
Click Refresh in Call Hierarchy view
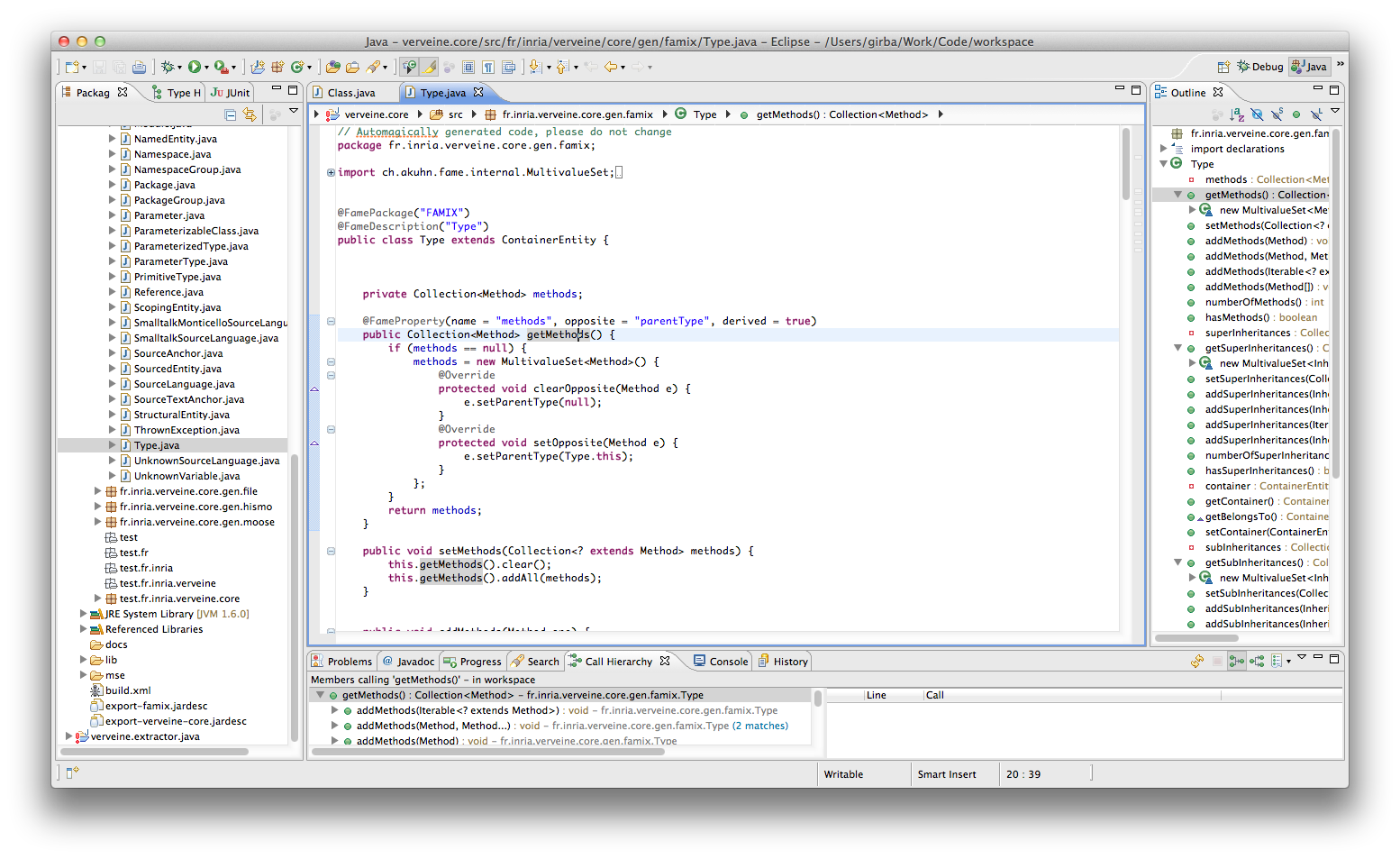click(x=1197, y=661)
